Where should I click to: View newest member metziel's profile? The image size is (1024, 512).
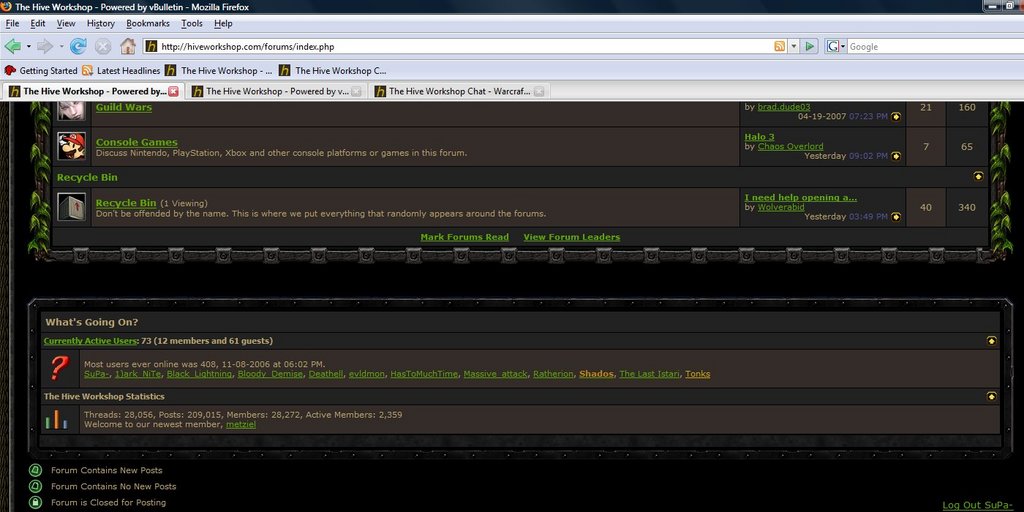tap(241, 424)
